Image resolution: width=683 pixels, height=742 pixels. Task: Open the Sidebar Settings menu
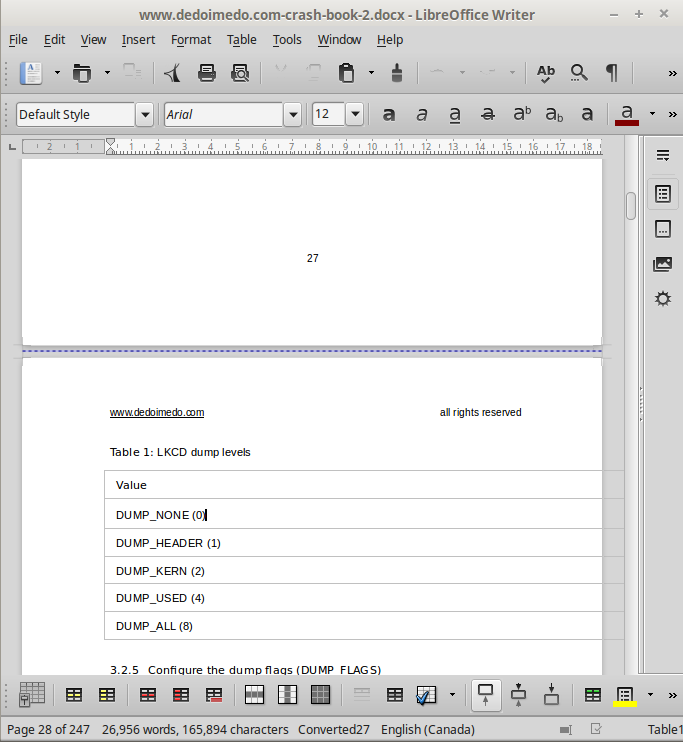pyautogui.click(x=663, y=155)
